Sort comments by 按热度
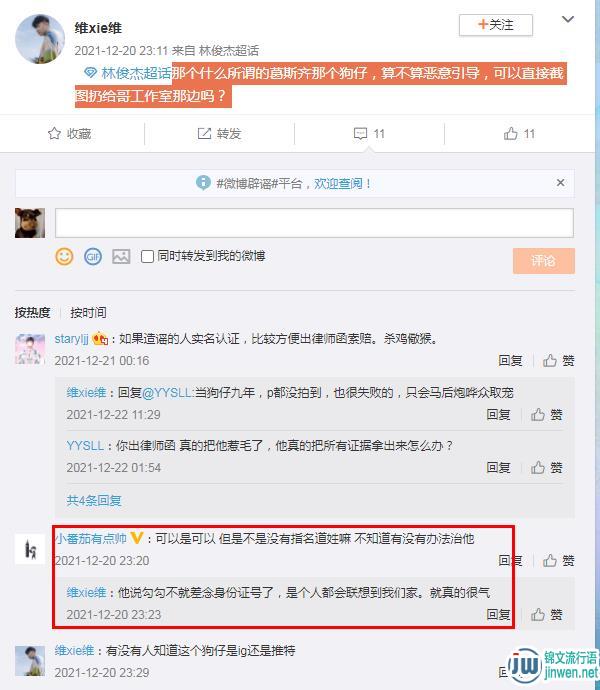 [32, 312]
